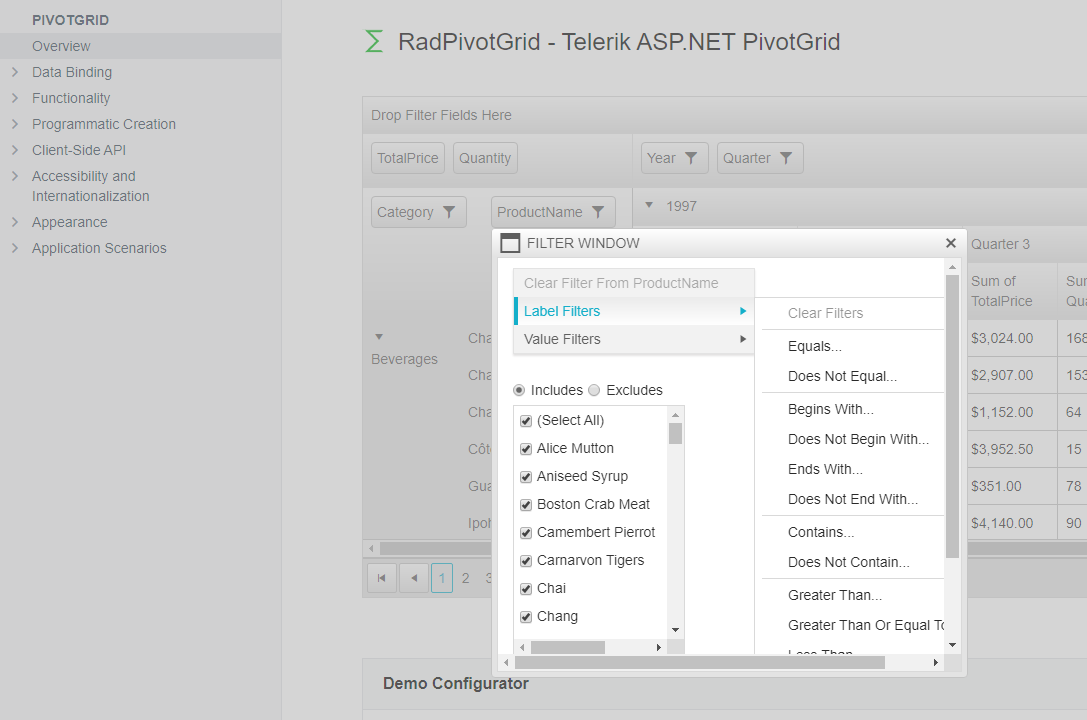Go to page 2 of the grid
Viewport: 1087px width, 720px height.
point(465,578)
